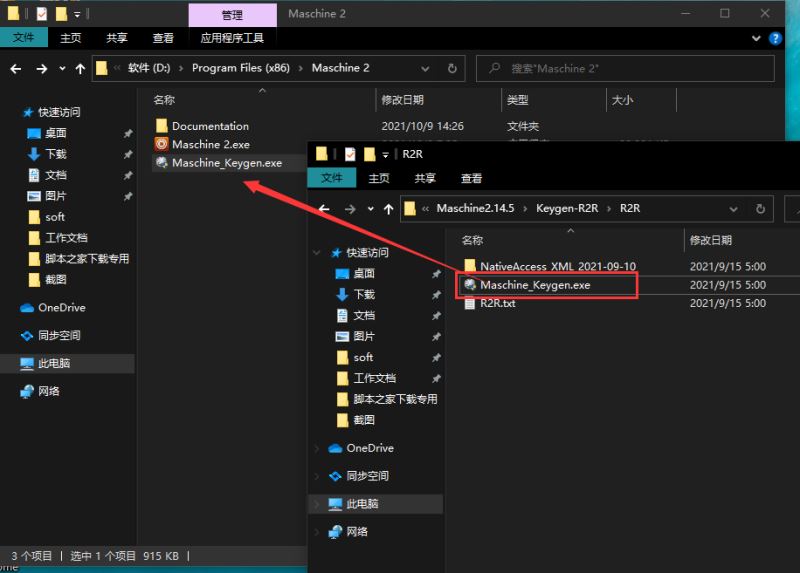Go back in Maschine 2 window
The height and width of the screenshot is (573, 800).
pos(16,68)
